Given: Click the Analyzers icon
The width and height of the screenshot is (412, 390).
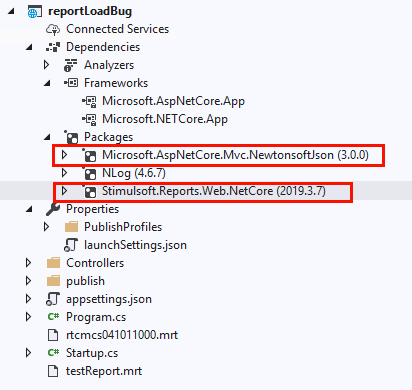Looking at the screenshot, I should pyautogui.click(x=70, y=65).
